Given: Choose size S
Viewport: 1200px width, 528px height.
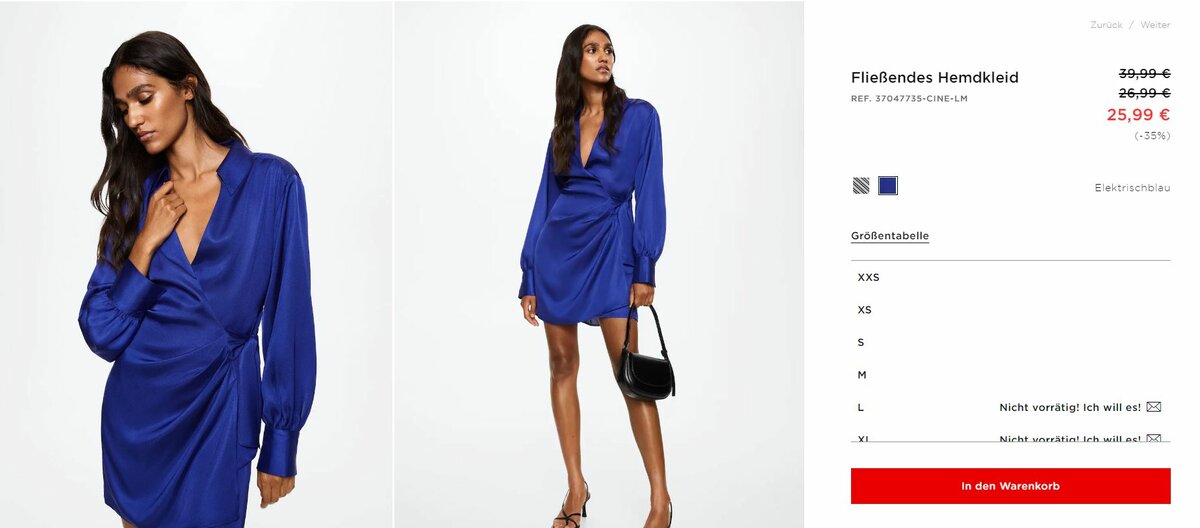Looking at the screenshot, I should pyautogui.click(x=1010, y=342).
